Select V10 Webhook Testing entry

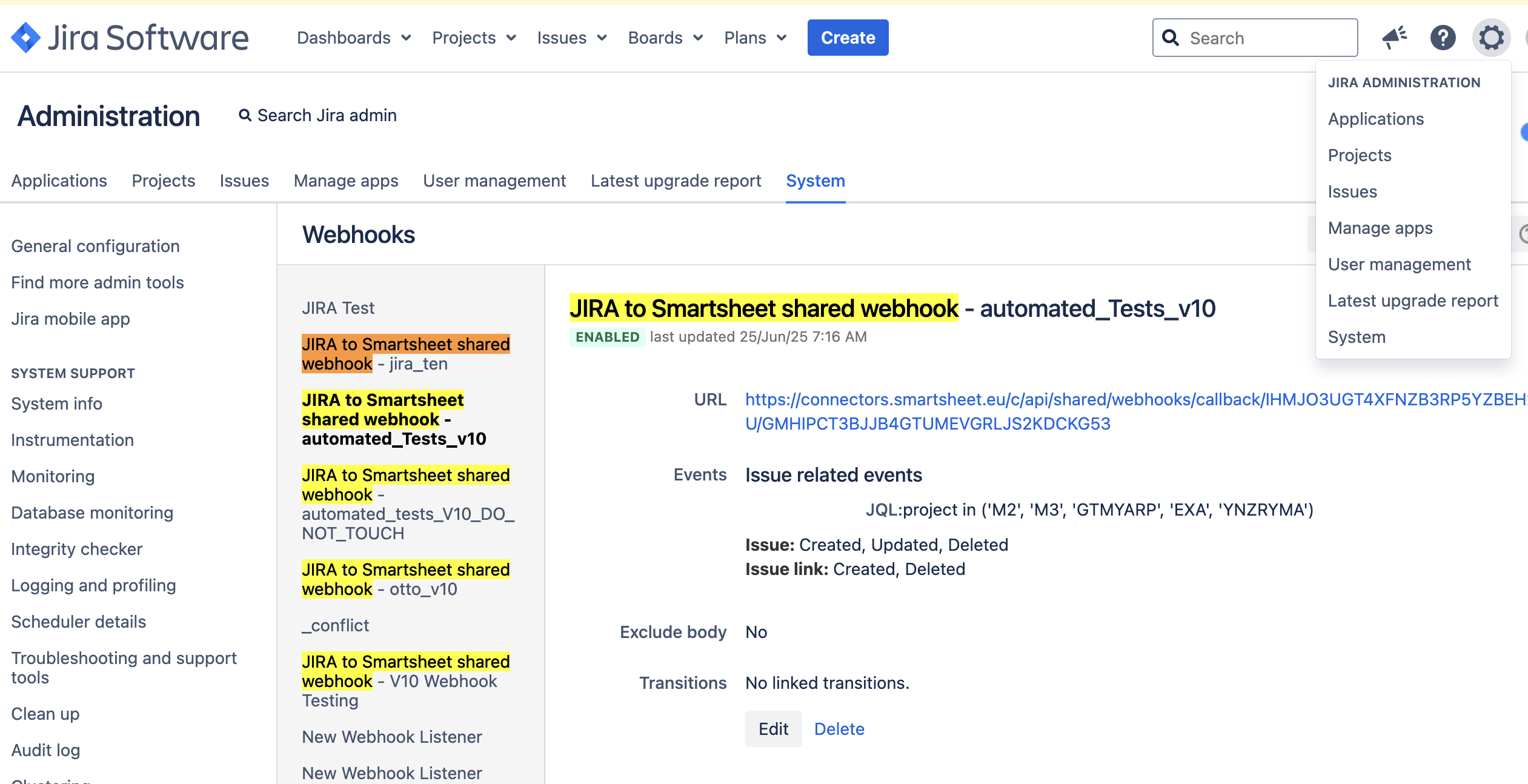[406, 681]
